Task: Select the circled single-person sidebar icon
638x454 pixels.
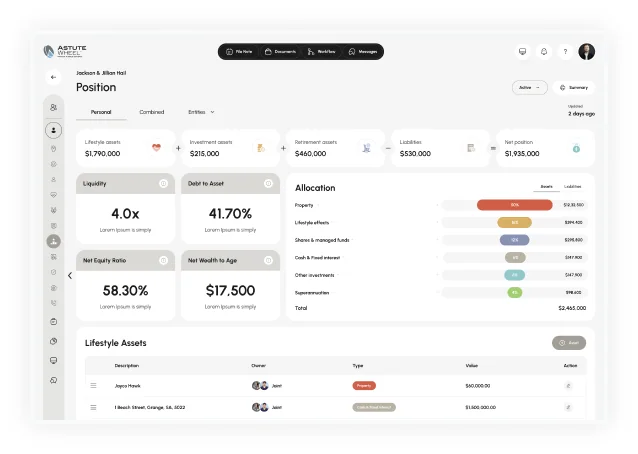Action: coord(53,130)
